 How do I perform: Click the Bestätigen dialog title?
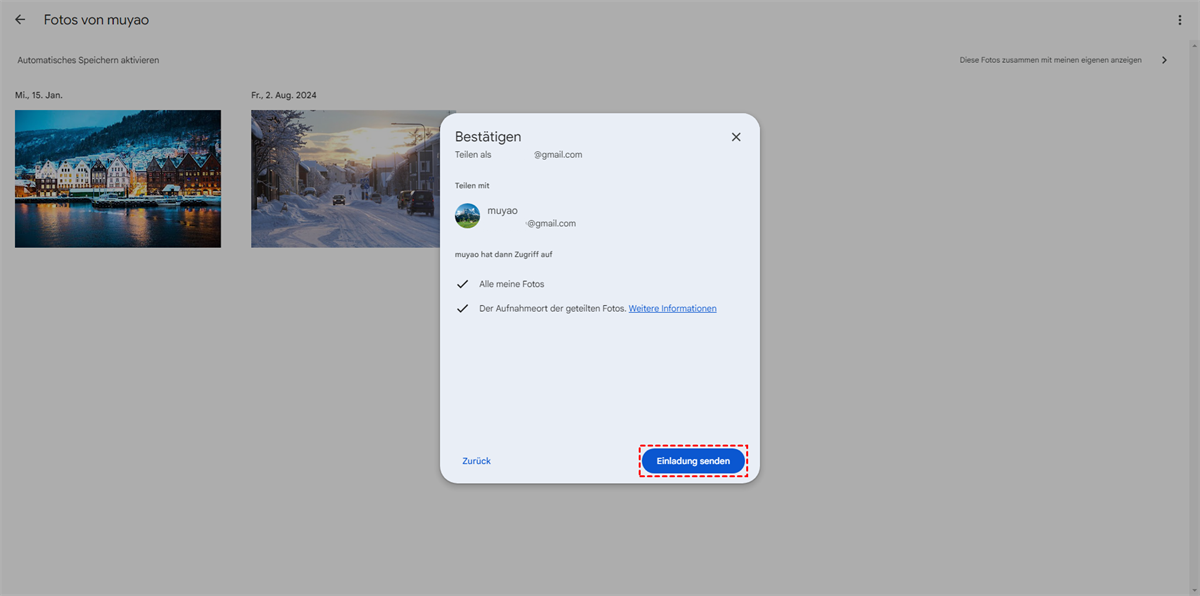pos(488,137)
